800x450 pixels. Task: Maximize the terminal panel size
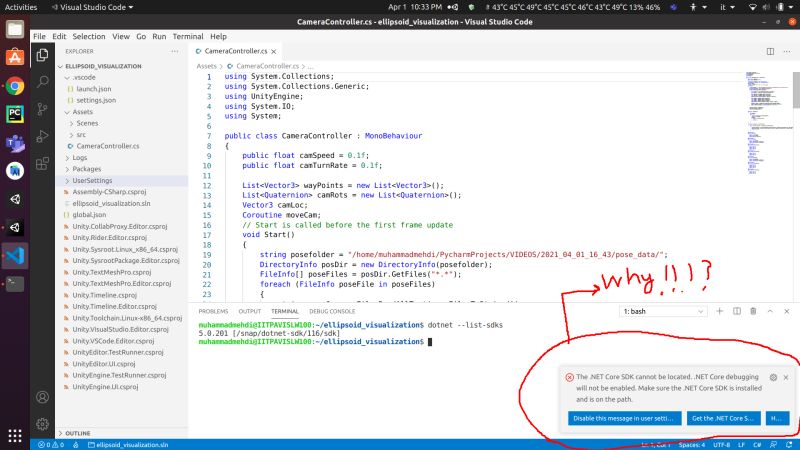click(x=770, y=311)
